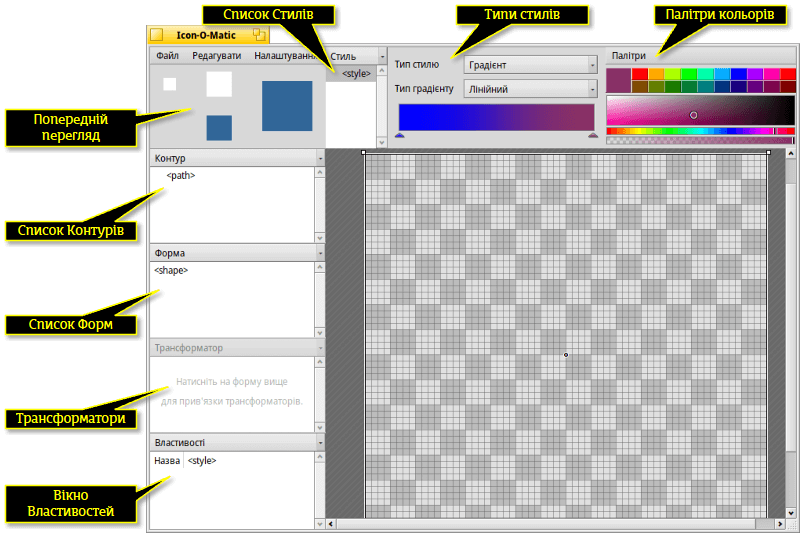
Task: Select the <shape> item in Форма list
Action: coord(171,270)
